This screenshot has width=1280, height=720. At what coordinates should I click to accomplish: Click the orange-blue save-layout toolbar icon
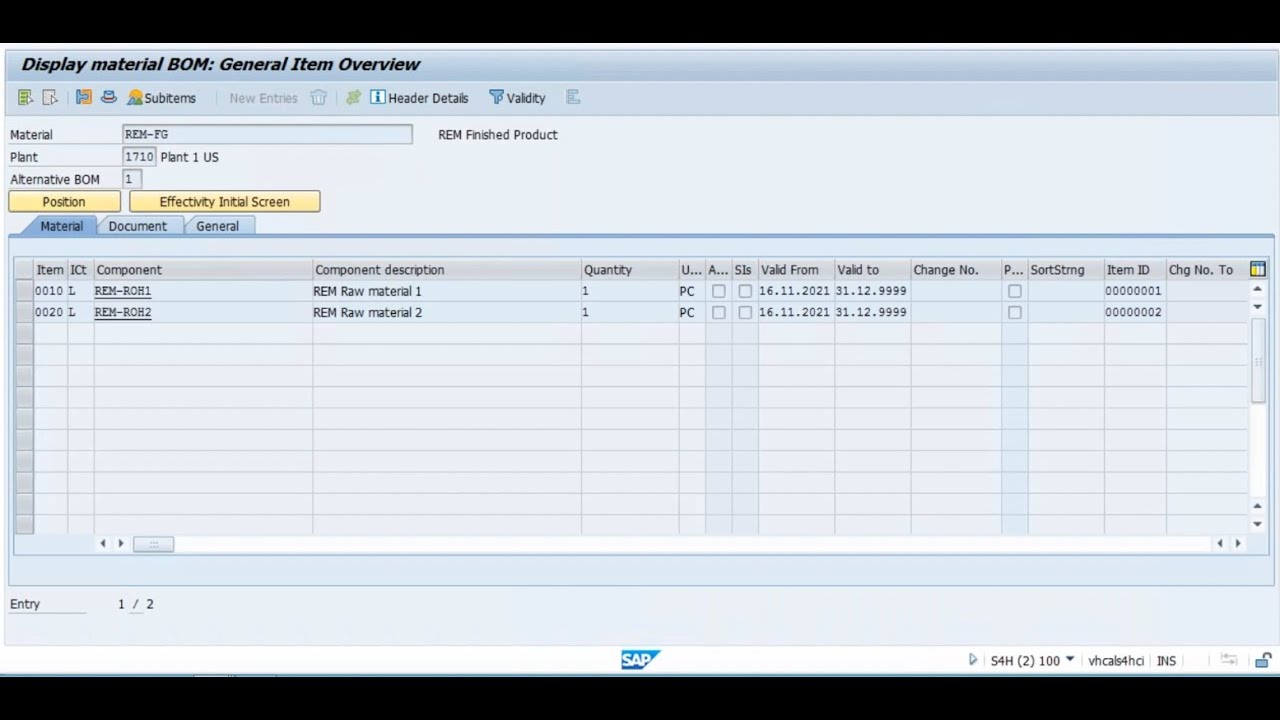(x=84, y=98)
